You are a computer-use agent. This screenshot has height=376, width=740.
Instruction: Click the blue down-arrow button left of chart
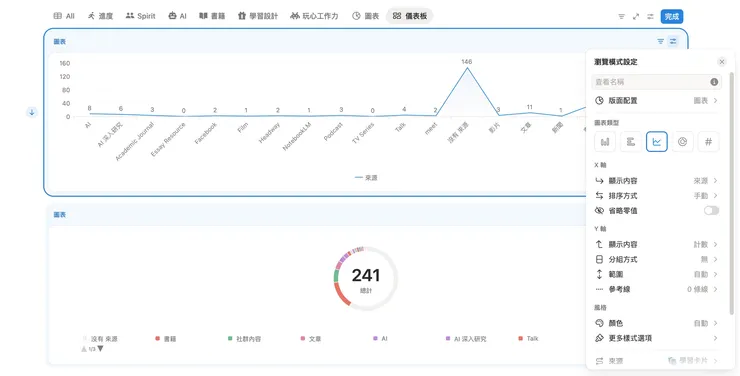(32, 112)
